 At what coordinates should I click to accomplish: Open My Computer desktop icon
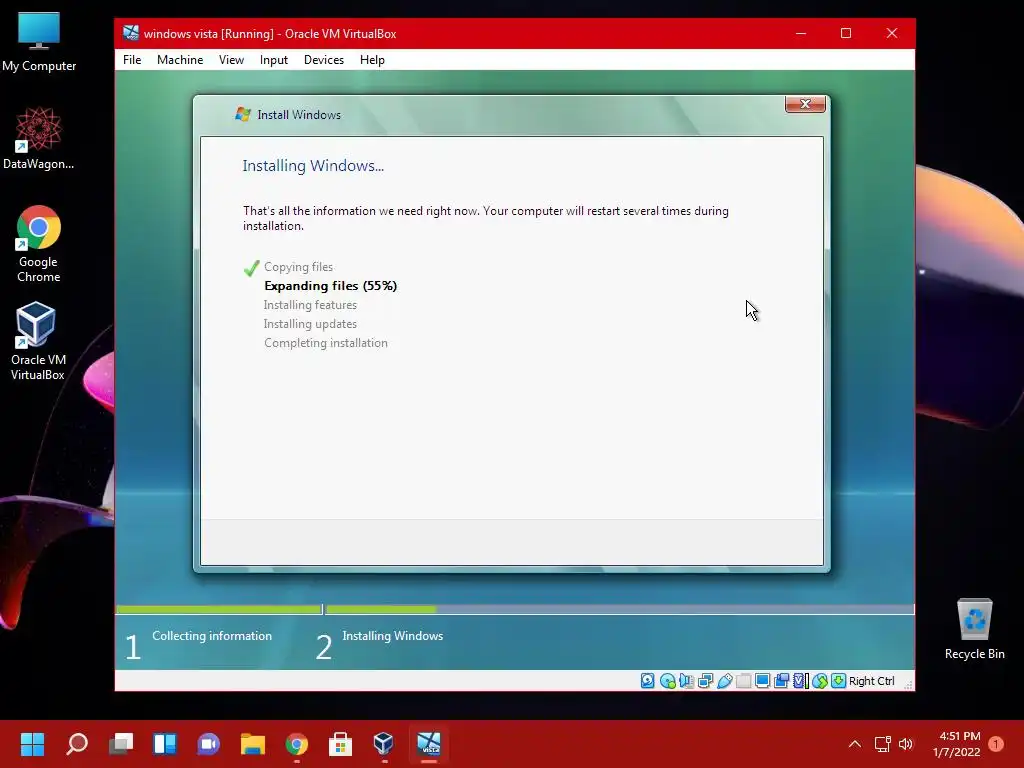(x=39, y=42)
